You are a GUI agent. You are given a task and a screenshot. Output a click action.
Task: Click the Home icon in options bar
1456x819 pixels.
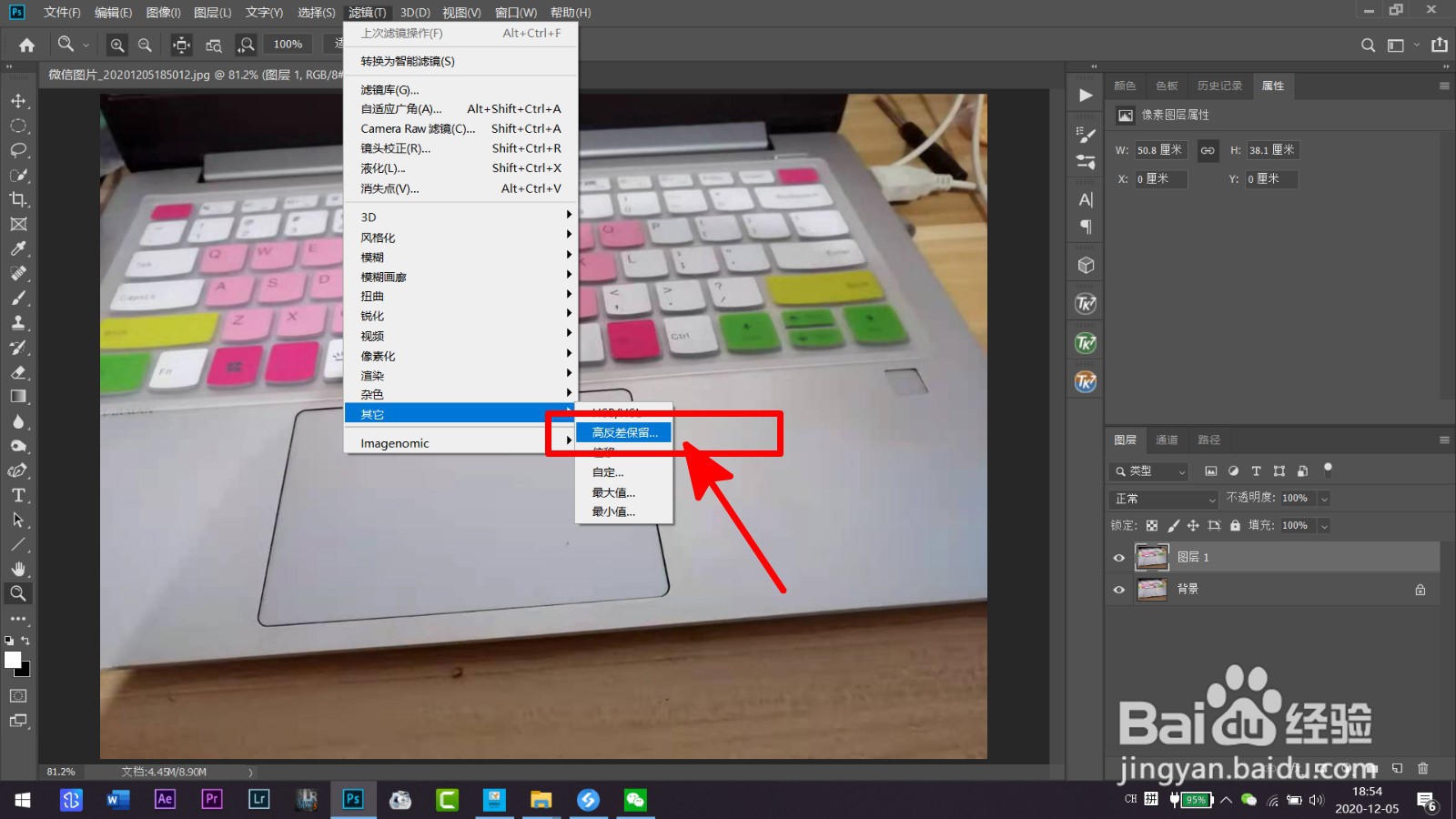click(x=26, y=45)
